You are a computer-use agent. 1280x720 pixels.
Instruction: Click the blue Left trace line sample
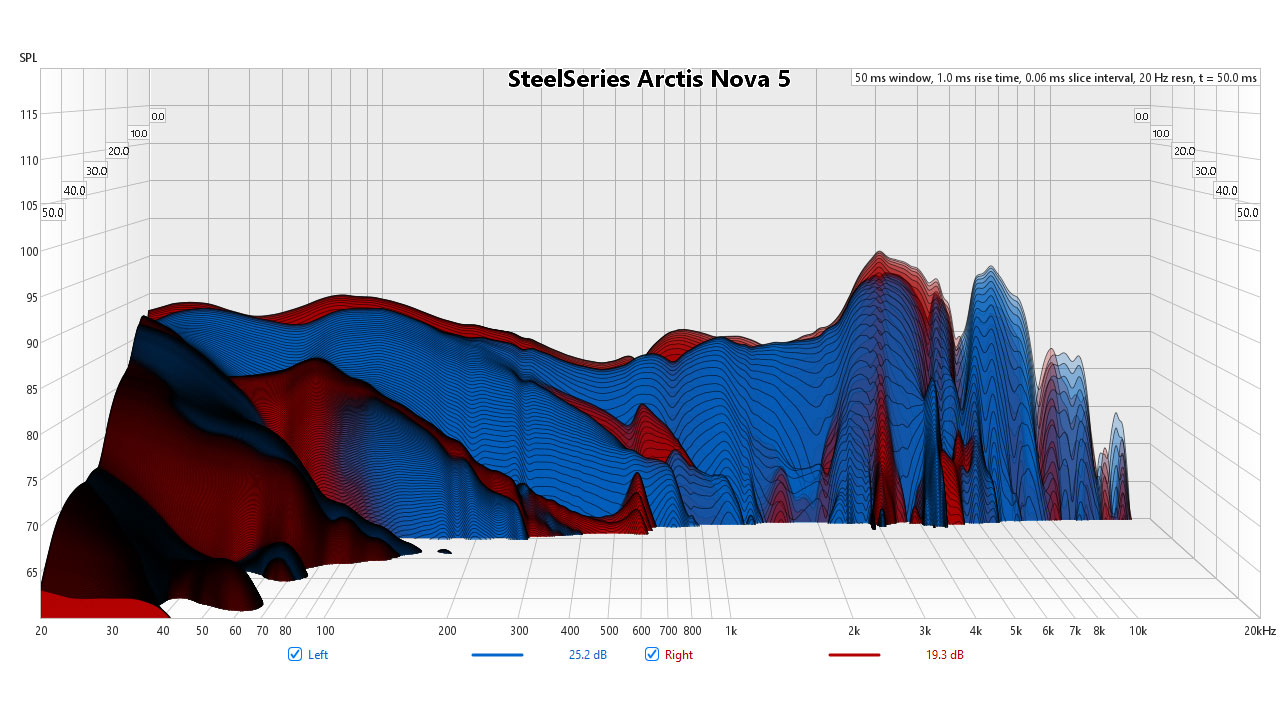point(497,655)
